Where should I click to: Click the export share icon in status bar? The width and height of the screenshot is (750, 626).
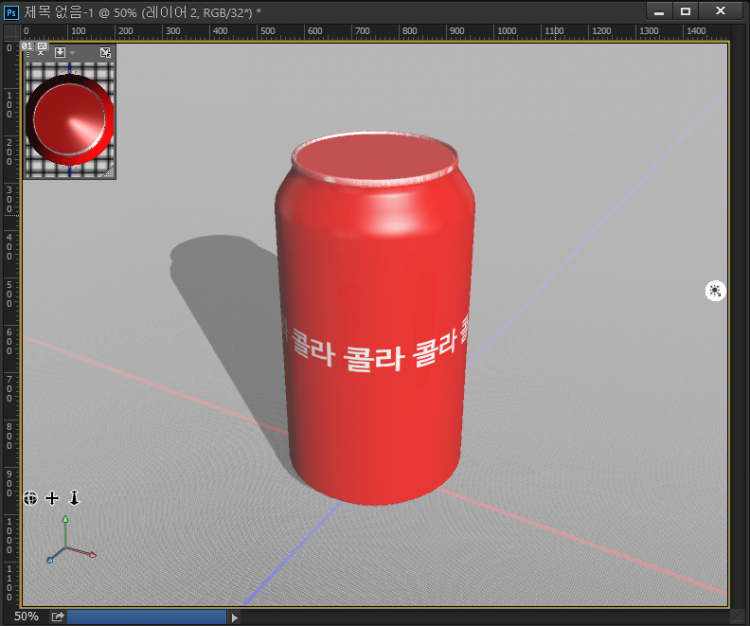pos(58,617)
